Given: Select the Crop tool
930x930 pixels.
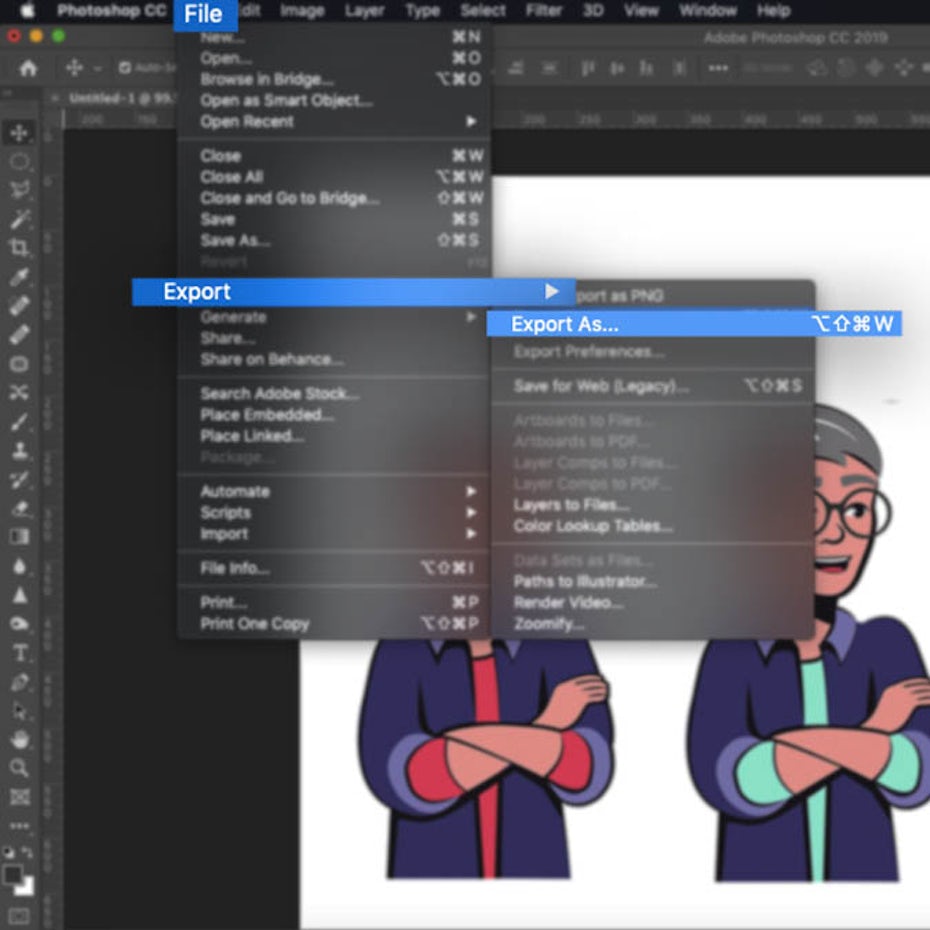Looking at the screenshot, I should [x=19, y=247].
